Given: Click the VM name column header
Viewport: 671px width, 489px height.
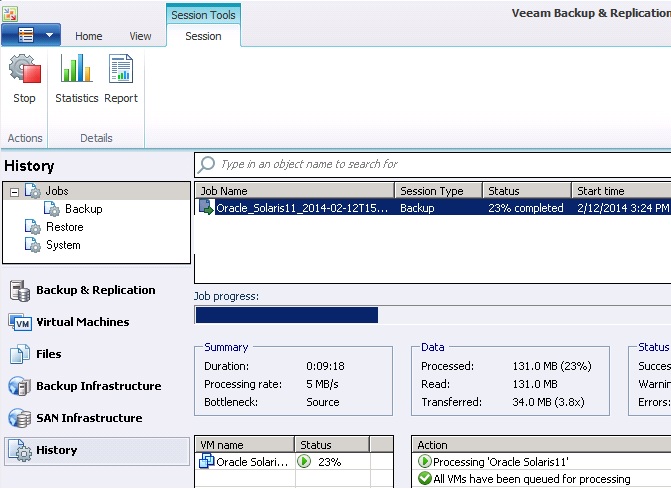Looking at the screenshot, I should point(244,445).
